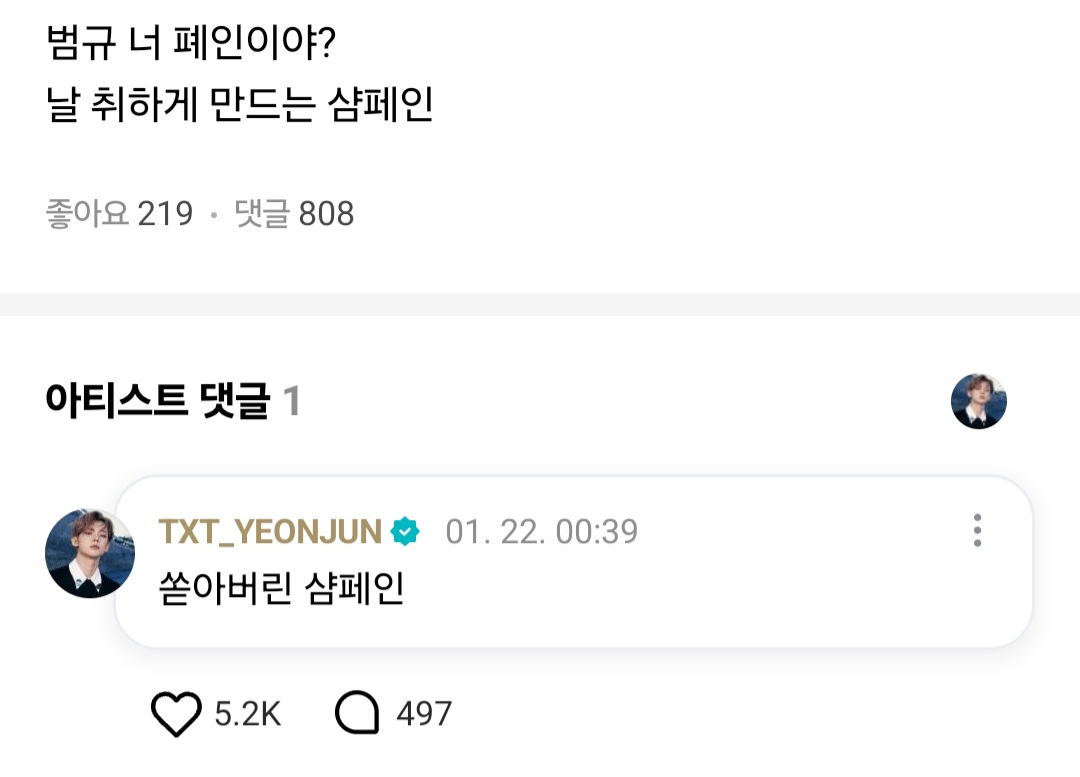Like Yeonjun's comment with the heart icon
The width and height of the screenshot is (1080, 777).
[176, 715]
